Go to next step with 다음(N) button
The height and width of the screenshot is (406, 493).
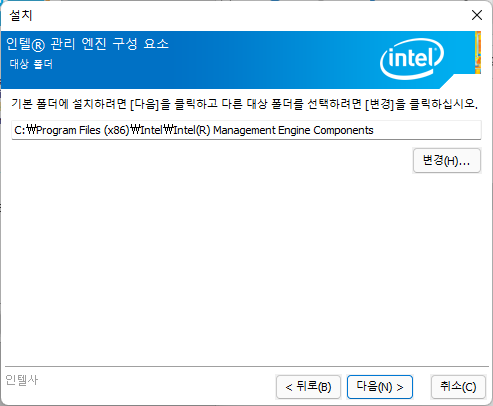[380, 387]
